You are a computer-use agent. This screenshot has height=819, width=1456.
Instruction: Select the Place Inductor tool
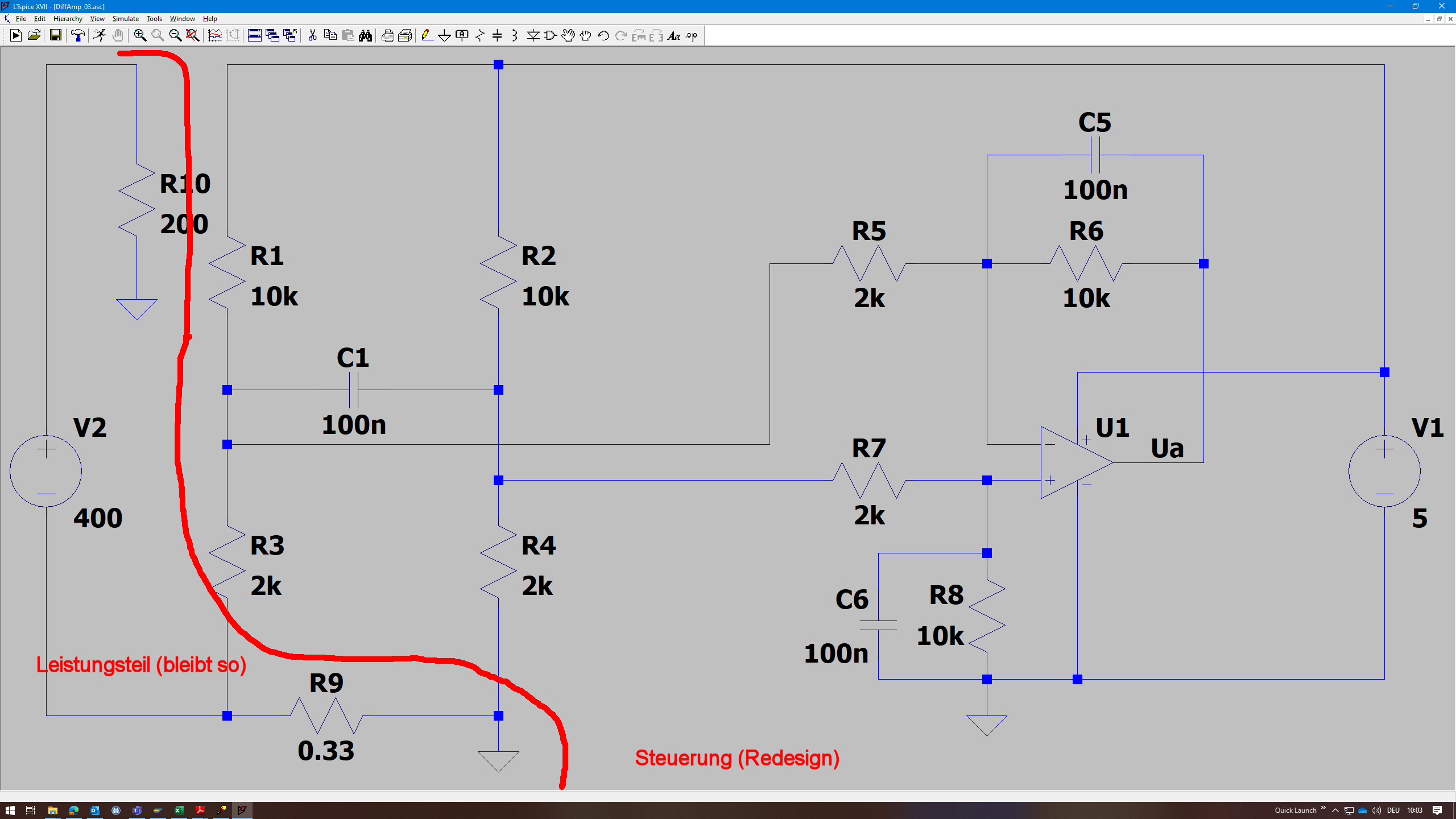(515, 36)
